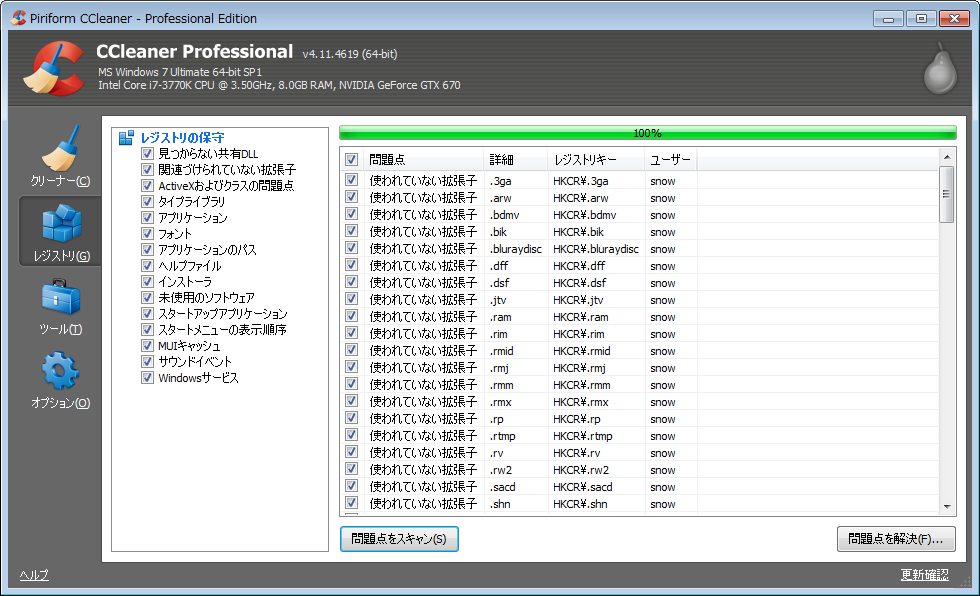Uncheck the .bluraydisc result row
The image size is (980, 596).
coord(351,248)
